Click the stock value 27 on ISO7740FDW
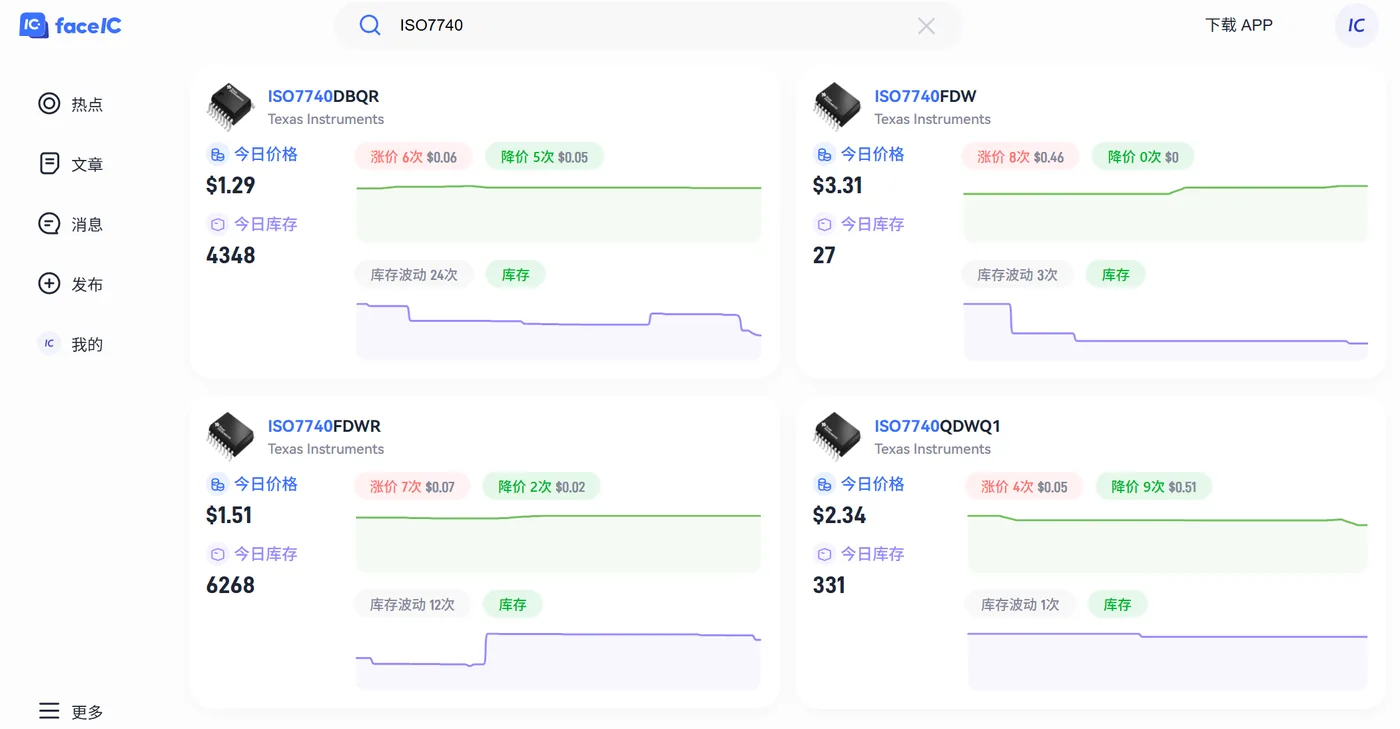This screenshot has height=729, width=1400. (824, 255)
